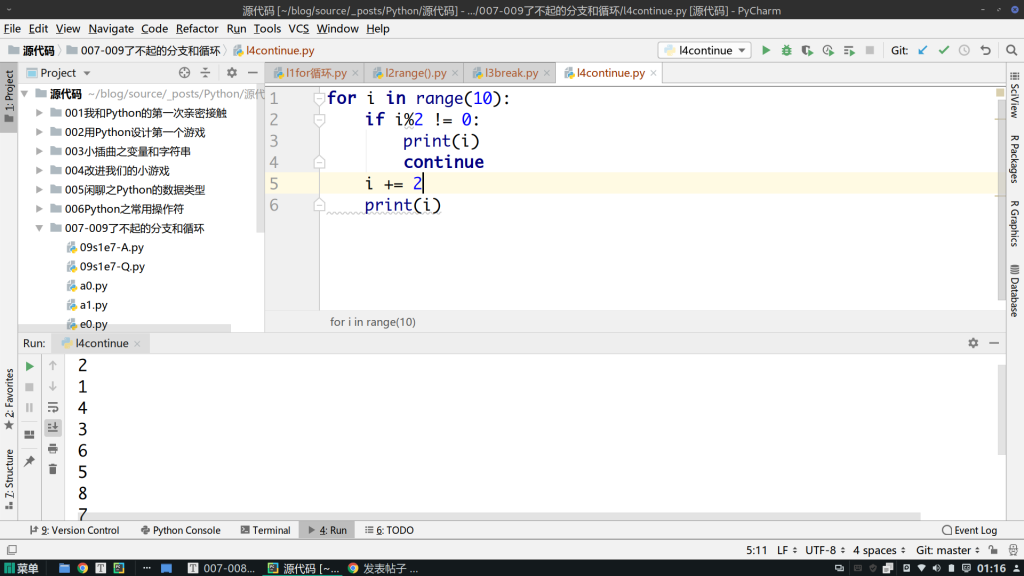Toggle soft-wrap in Run output
This screenshot has width=1024, height=576.
[x=53, y=408]
